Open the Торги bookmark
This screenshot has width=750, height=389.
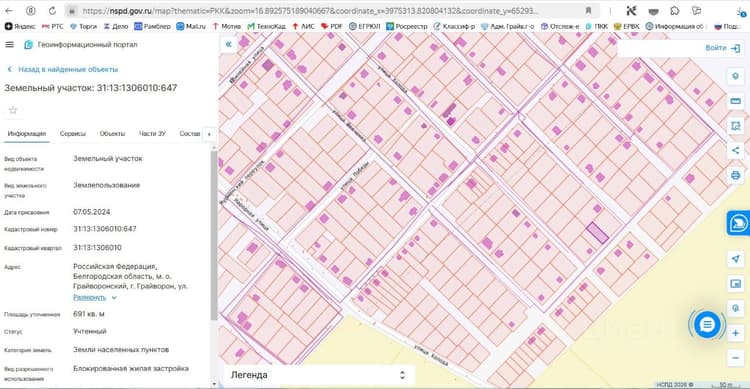(x=84, y=26)
